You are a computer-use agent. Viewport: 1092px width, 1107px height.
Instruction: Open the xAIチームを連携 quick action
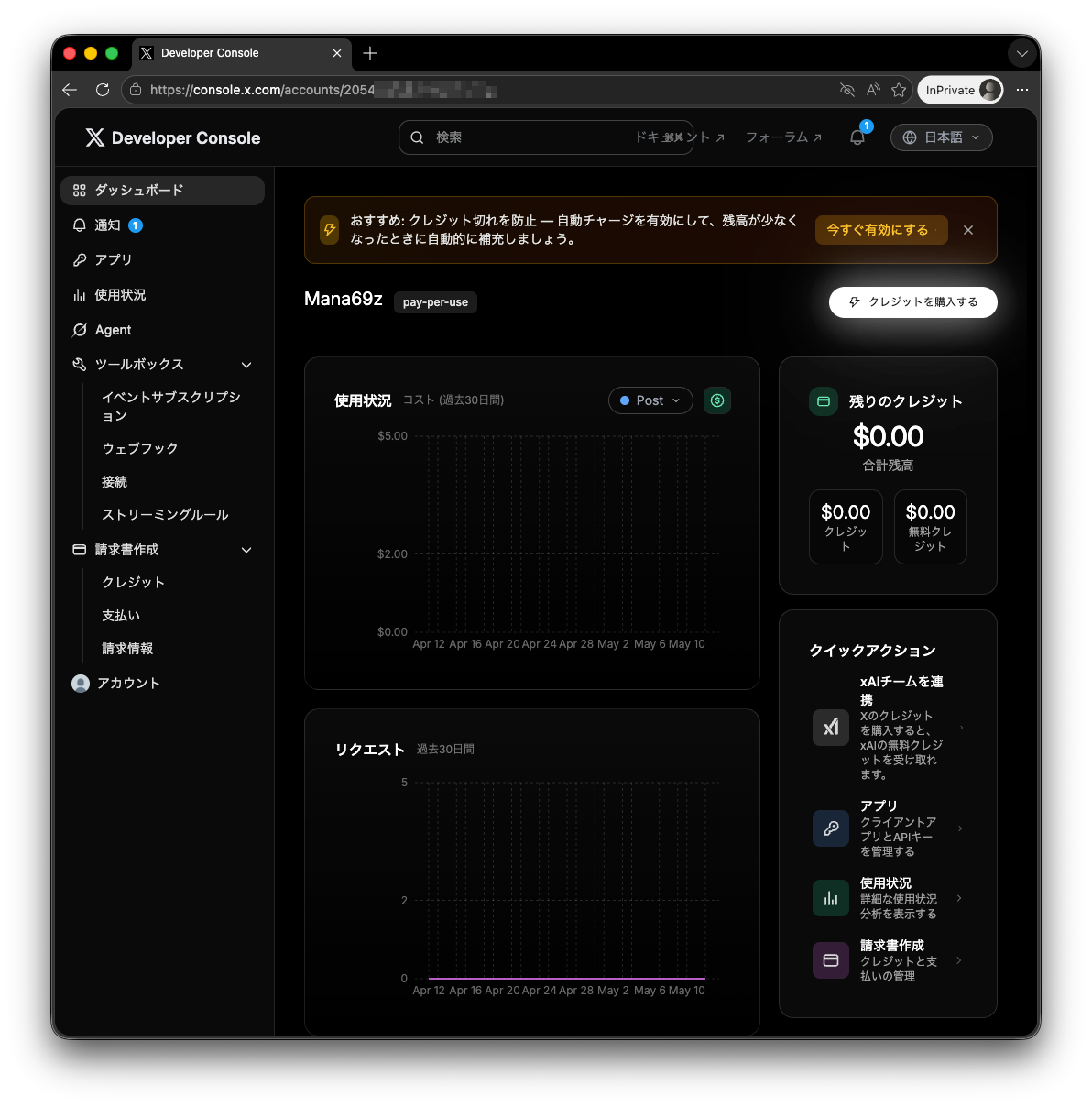click(x=888, y=728)
